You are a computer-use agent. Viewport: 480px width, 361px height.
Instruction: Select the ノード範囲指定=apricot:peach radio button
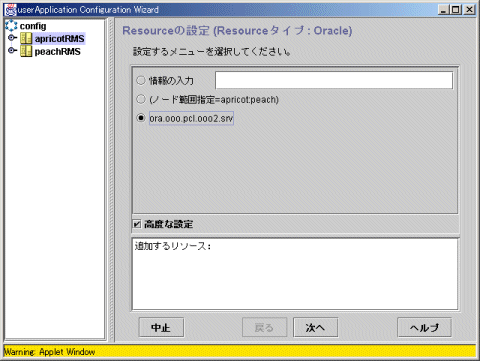[x=141, y=99]
